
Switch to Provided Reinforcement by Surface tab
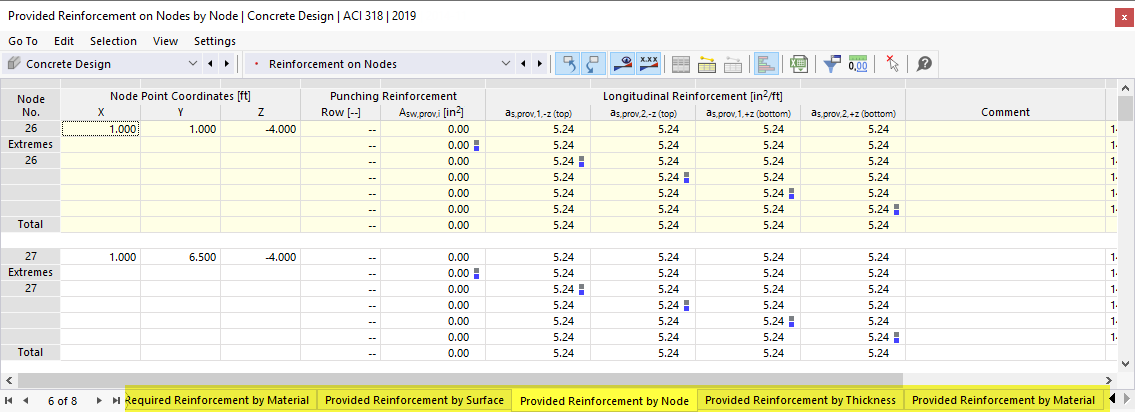pyautogui.click(x=414, y=400)
